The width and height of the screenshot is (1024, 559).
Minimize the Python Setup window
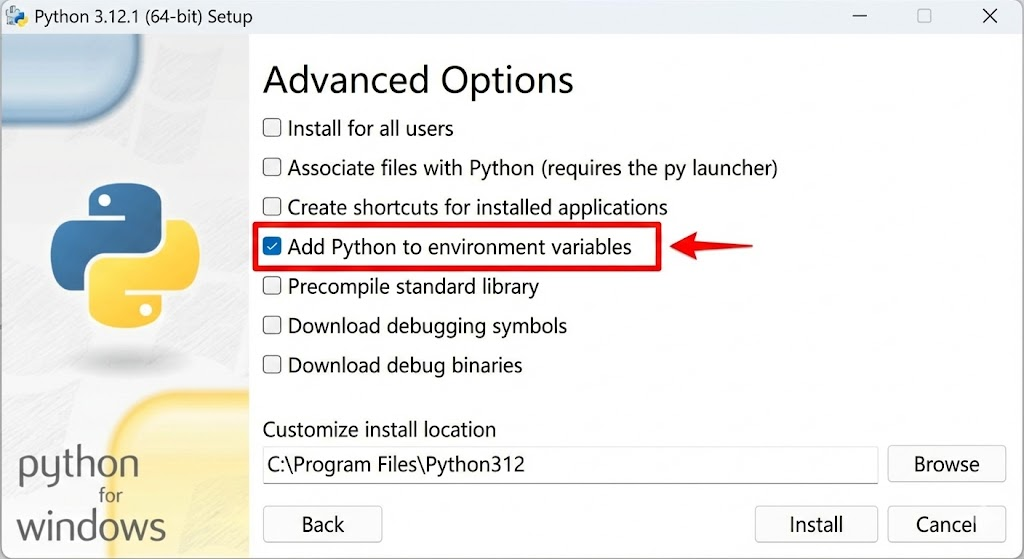point(859,17)
